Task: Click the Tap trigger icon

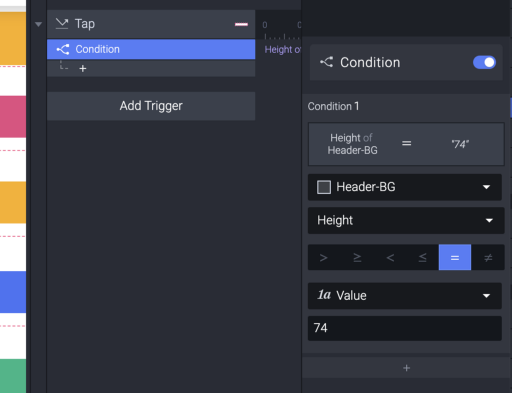Action: (62, 24)
